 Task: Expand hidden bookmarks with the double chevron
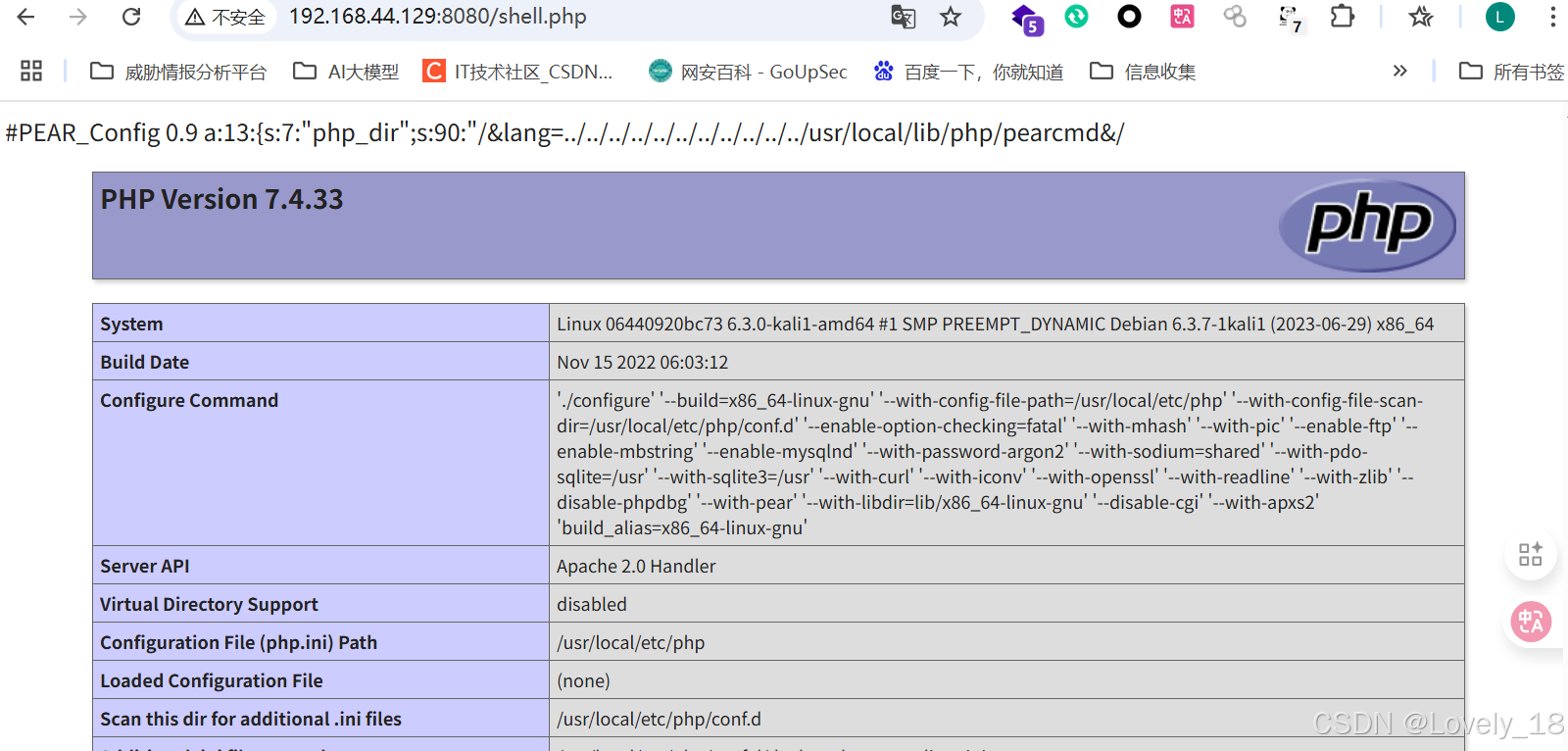pyautogui.click(x=1399, y=71)
